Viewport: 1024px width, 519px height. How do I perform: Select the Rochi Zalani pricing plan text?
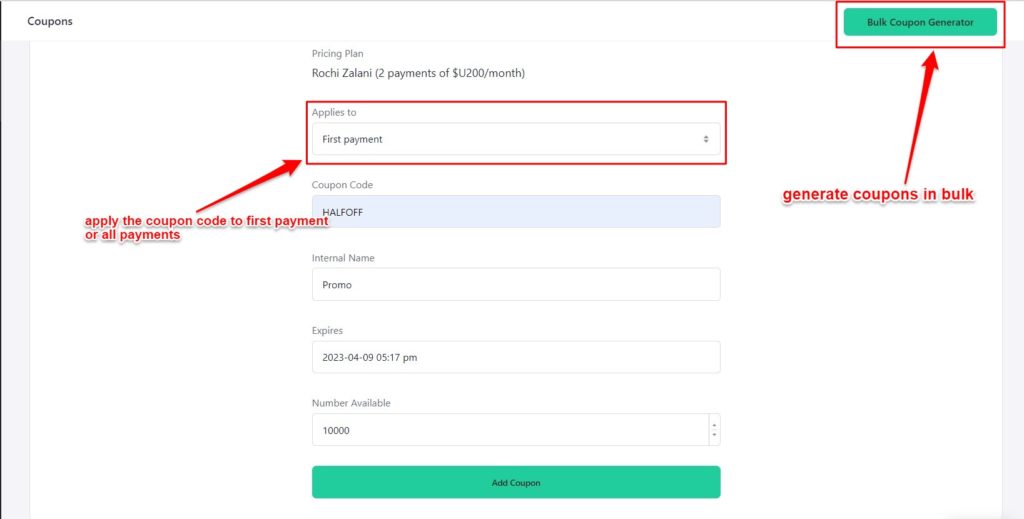(418, 73)
